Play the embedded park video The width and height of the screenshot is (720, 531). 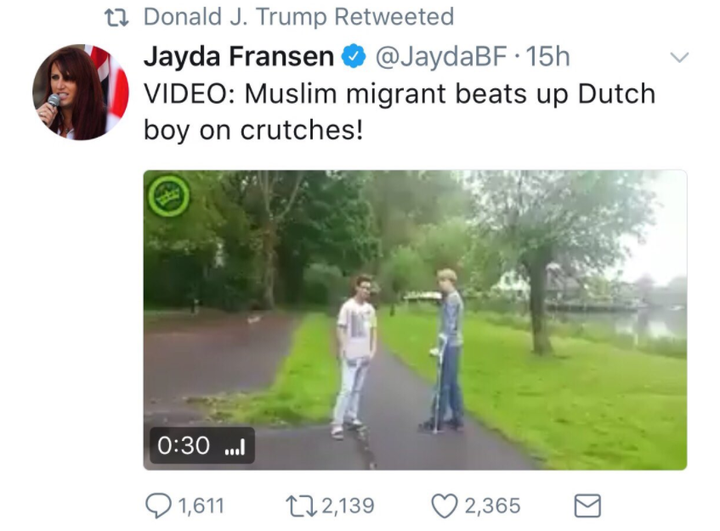(415, 320)
